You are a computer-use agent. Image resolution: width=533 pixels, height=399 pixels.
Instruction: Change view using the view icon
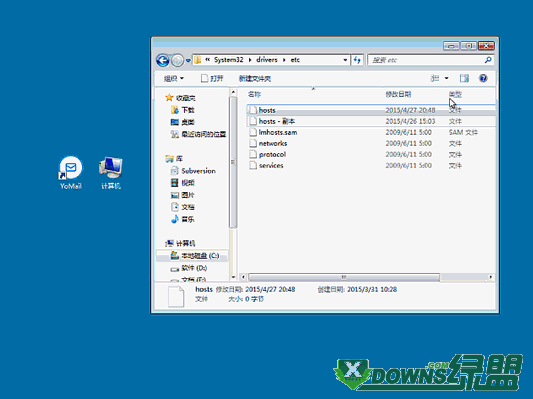click(435, 79)
